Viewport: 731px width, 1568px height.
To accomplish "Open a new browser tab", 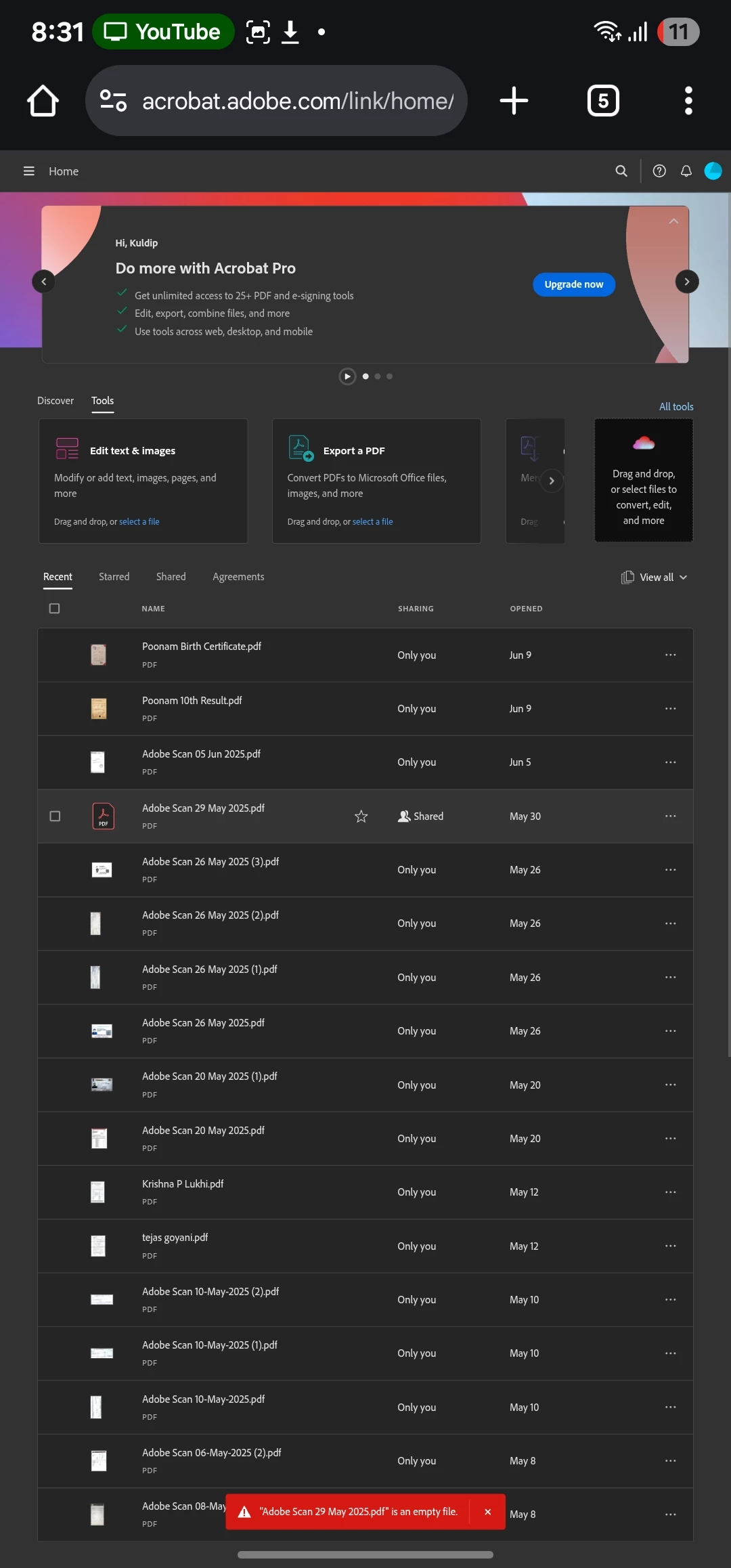I will coord(514,101).
